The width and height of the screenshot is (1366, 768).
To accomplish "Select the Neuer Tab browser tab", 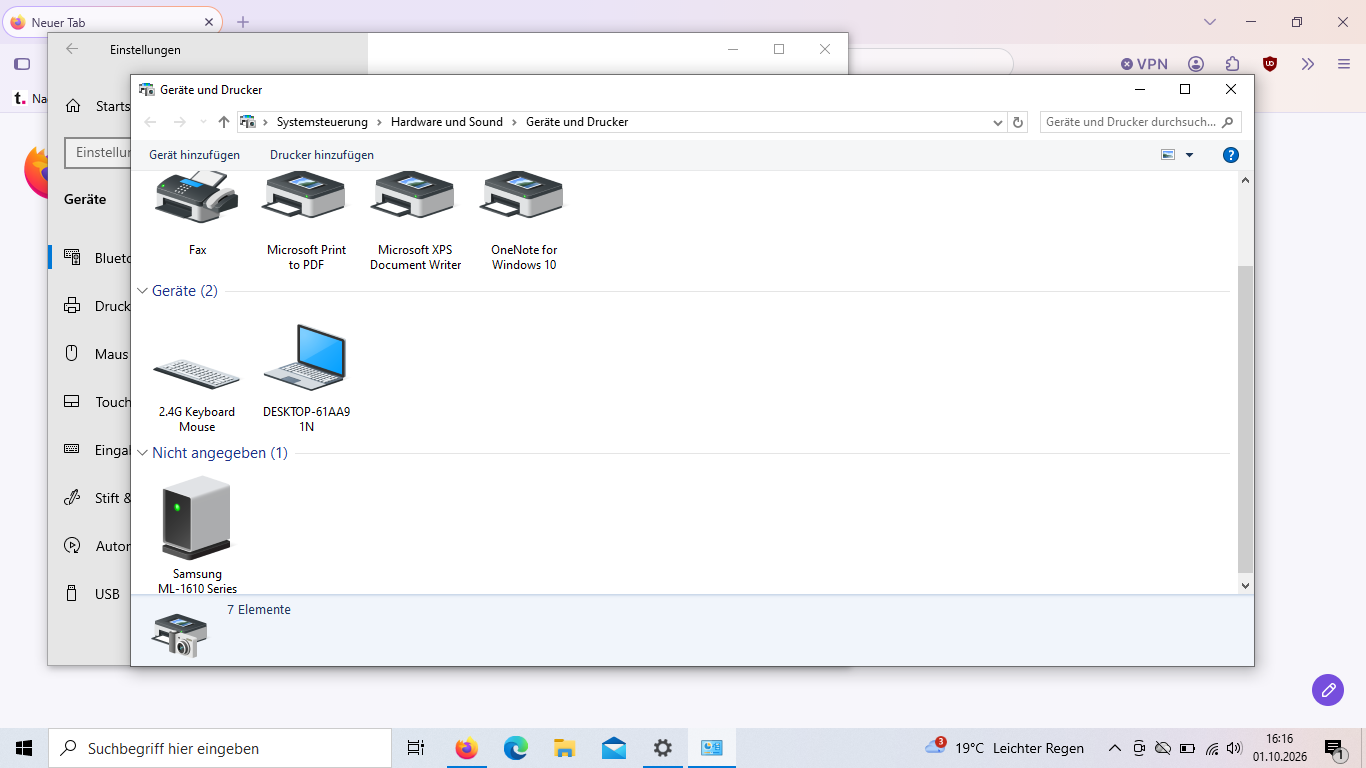I will click(113, 22).
